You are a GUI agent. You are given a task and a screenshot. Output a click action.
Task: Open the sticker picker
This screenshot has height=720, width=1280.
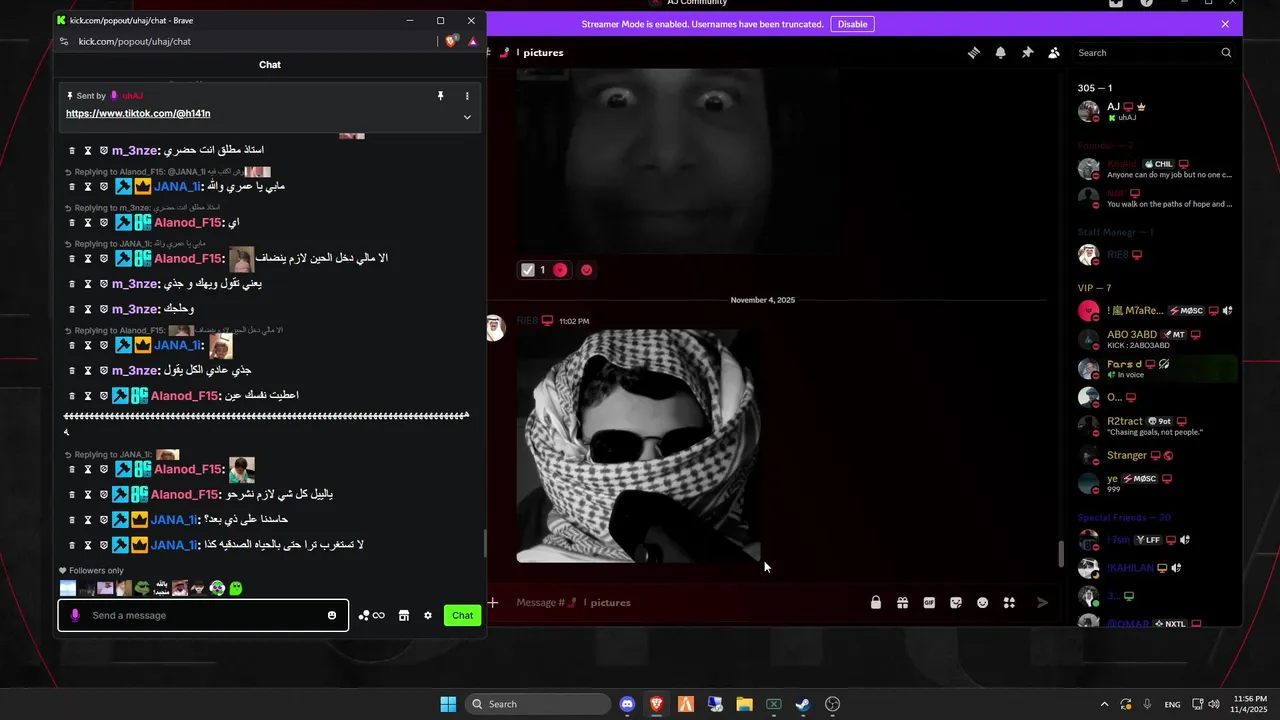point(956,603)
